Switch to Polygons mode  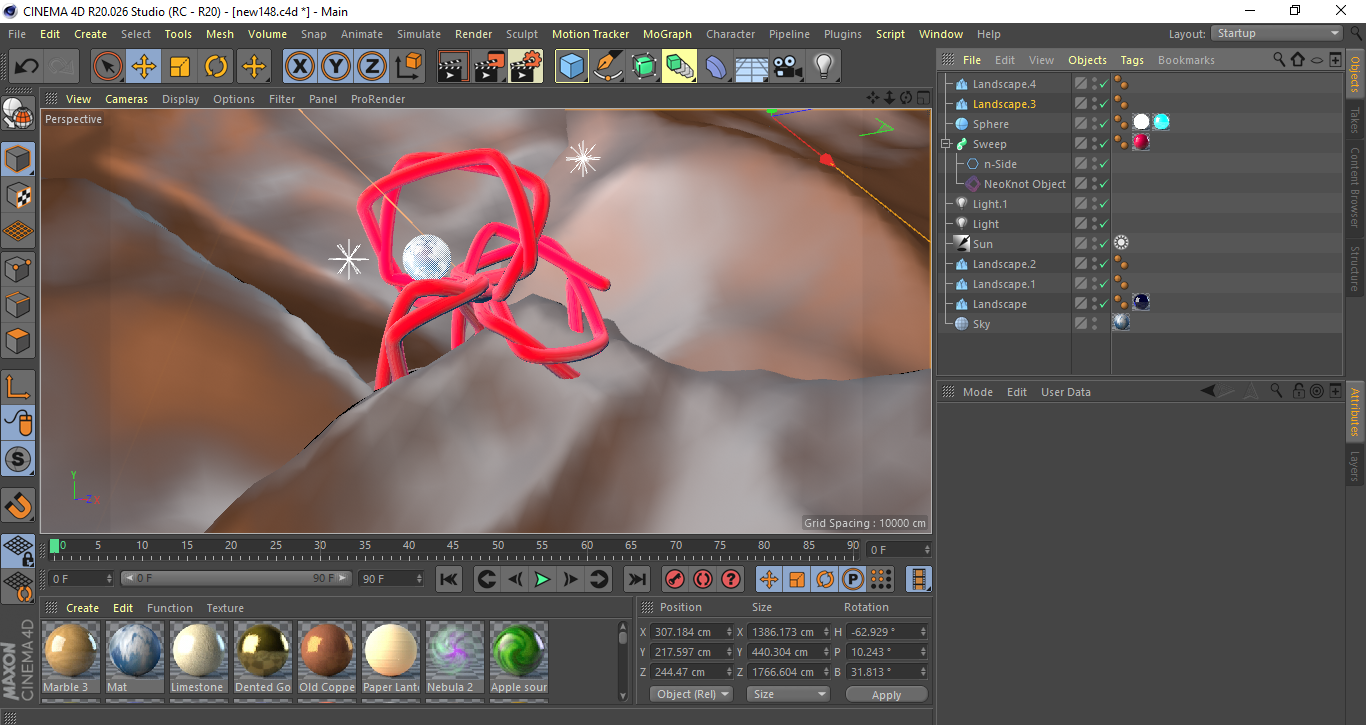19,341
